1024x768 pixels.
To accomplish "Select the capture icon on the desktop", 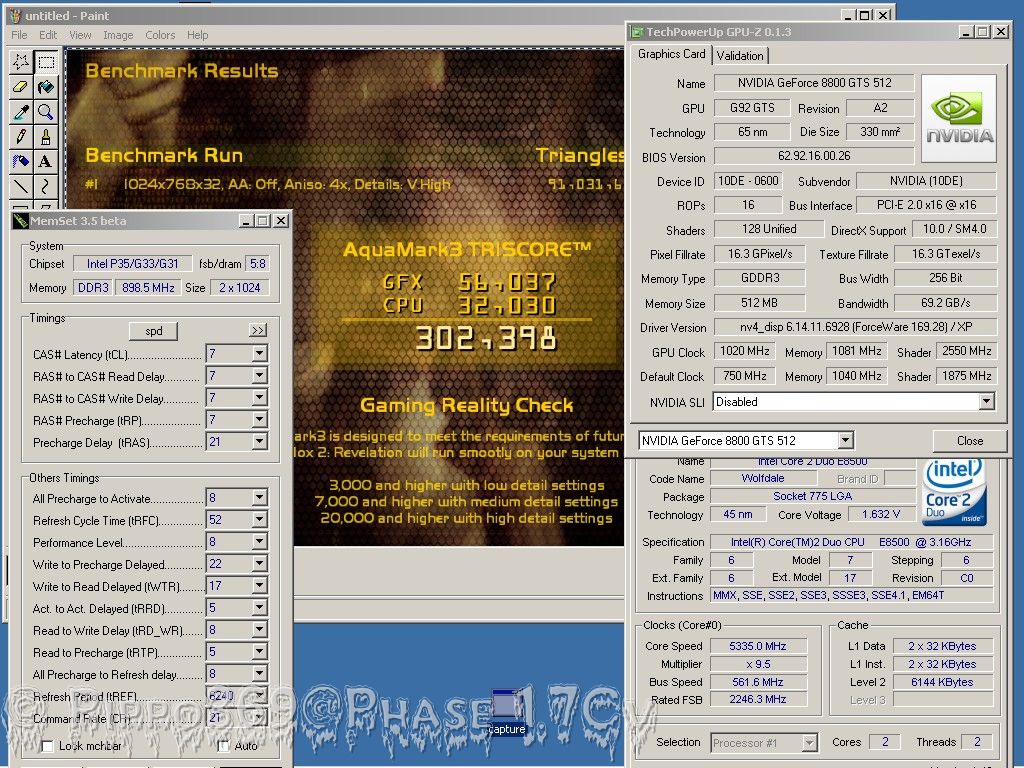I will pyautogui.click(x=507, y=712).
